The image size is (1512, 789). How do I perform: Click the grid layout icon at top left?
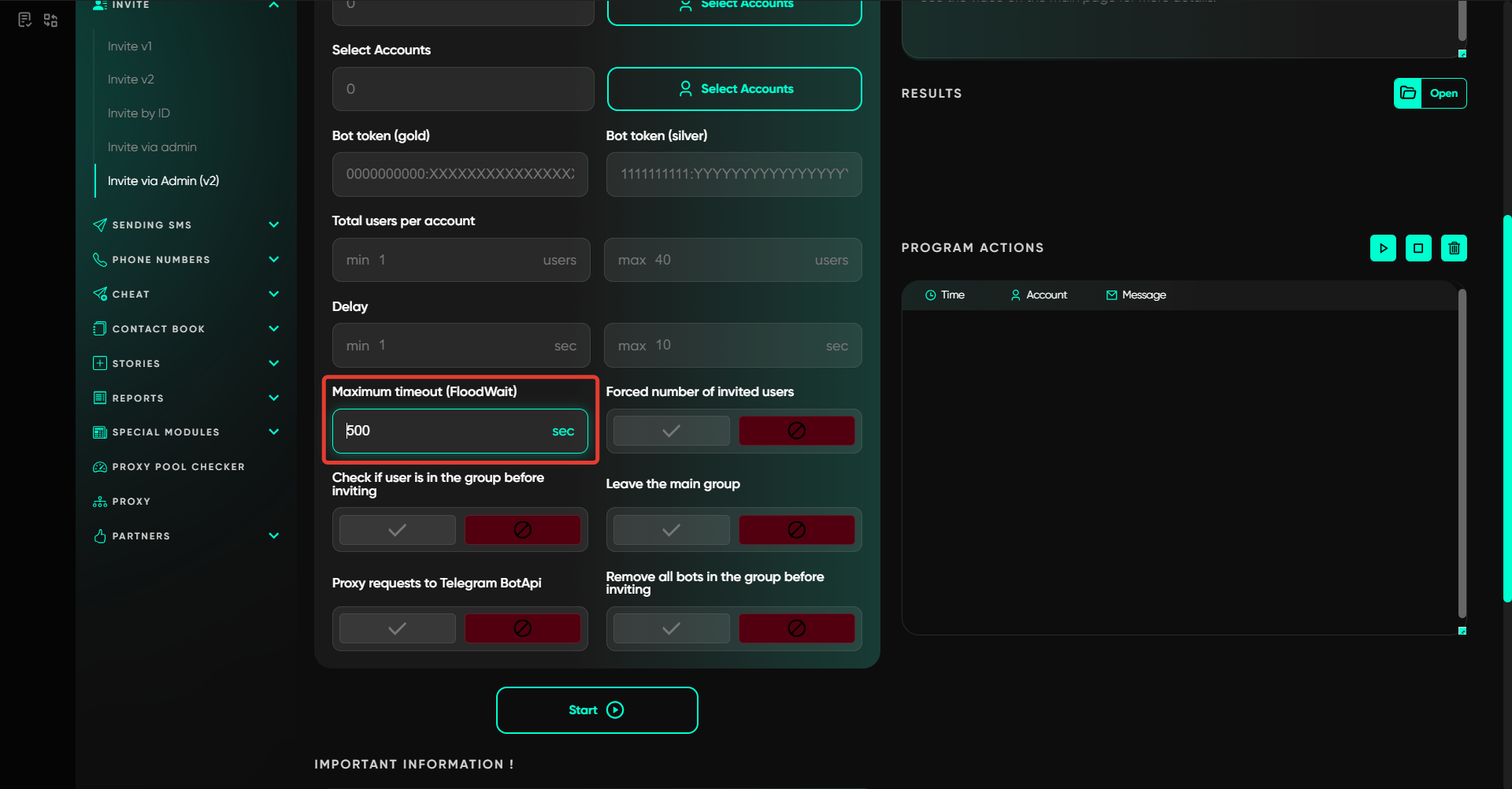tap(50, 20)
